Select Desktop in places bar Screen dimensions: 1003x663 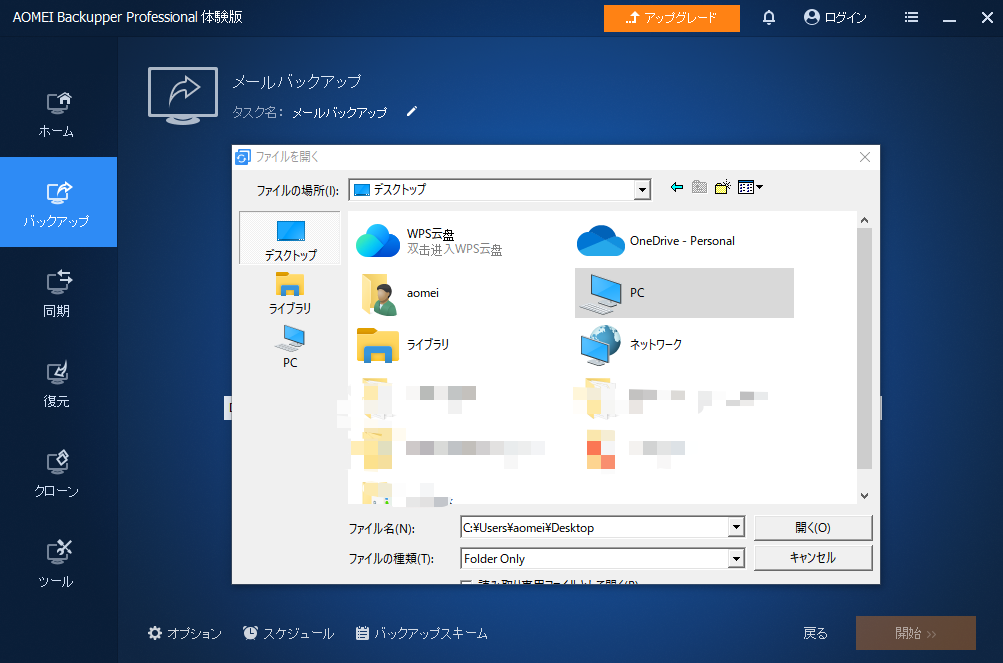290,239
